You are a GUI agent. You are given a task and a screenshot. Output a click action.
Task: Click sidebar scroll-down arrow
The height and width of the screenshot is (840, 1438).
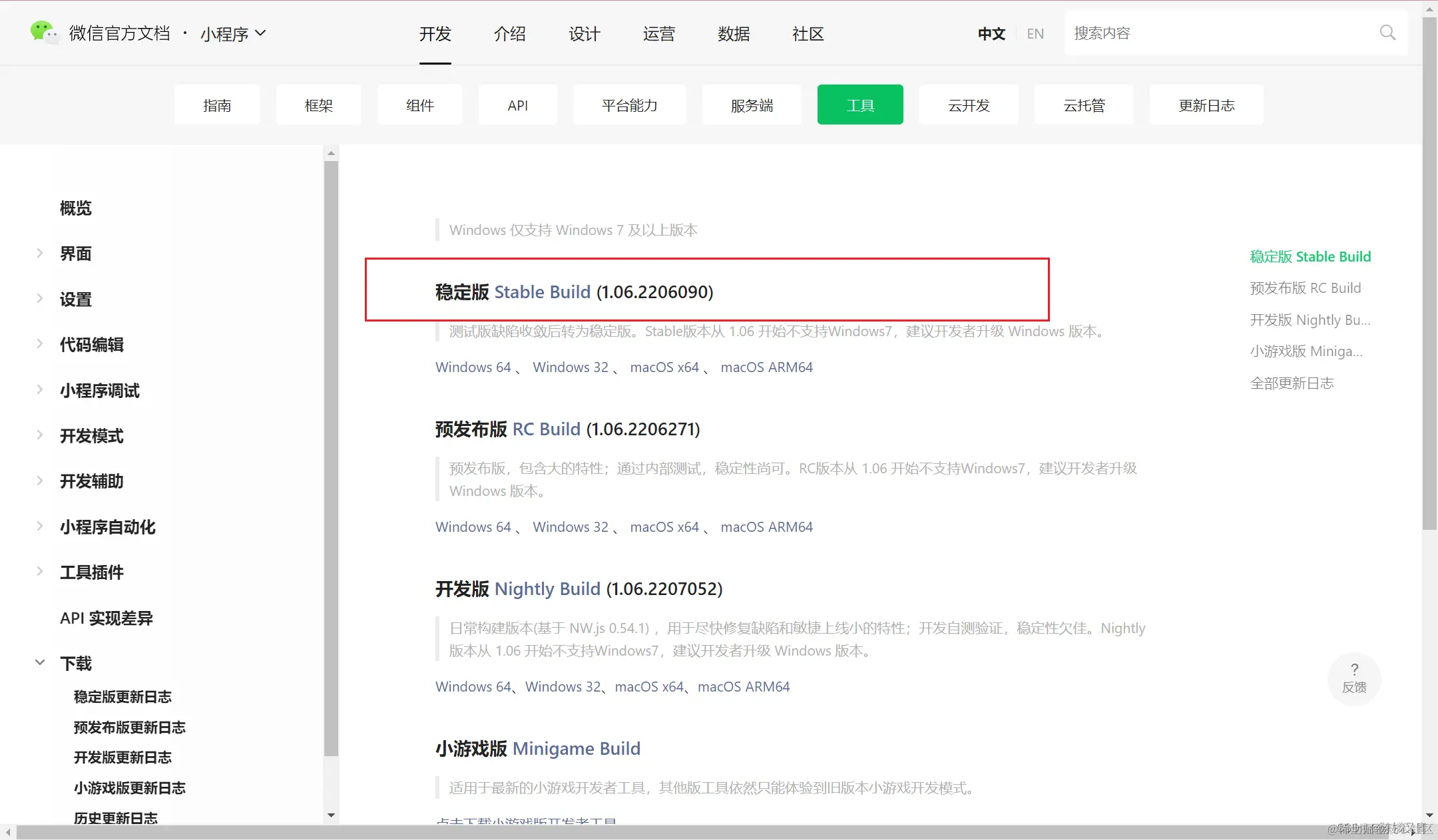coord(331,815)
